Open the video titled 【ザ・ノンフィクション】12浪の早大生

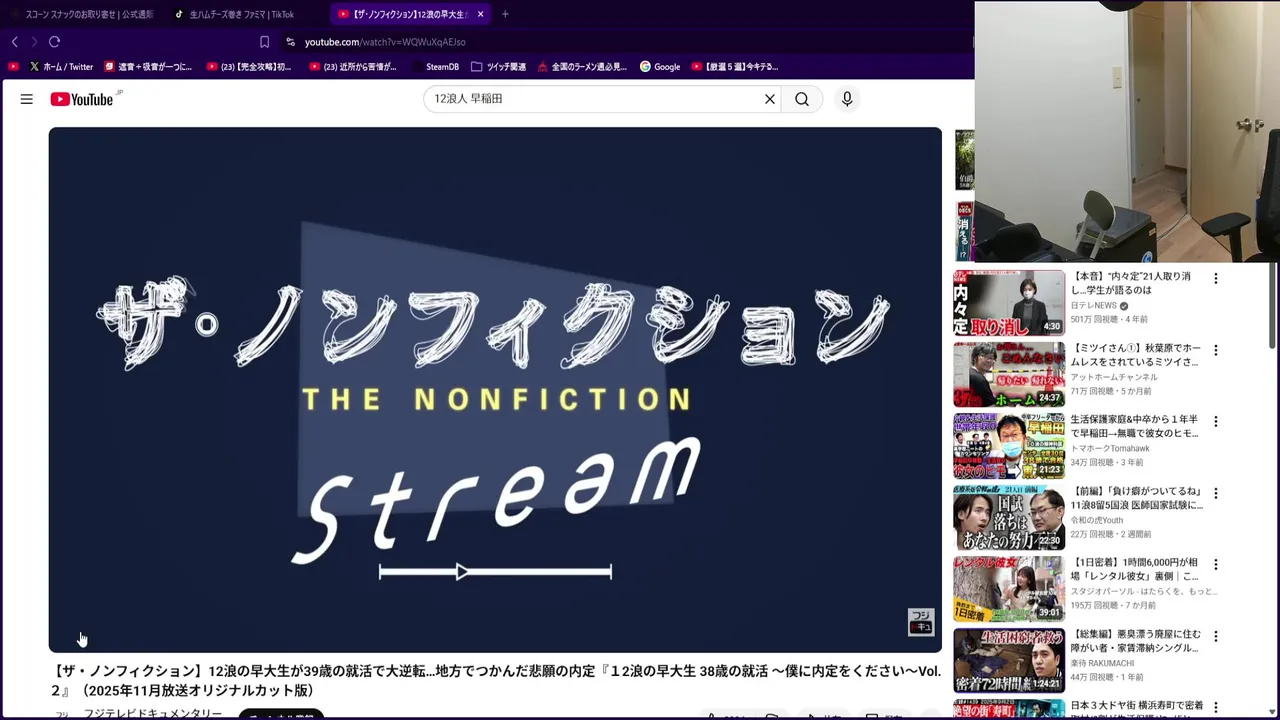(495, 681)
